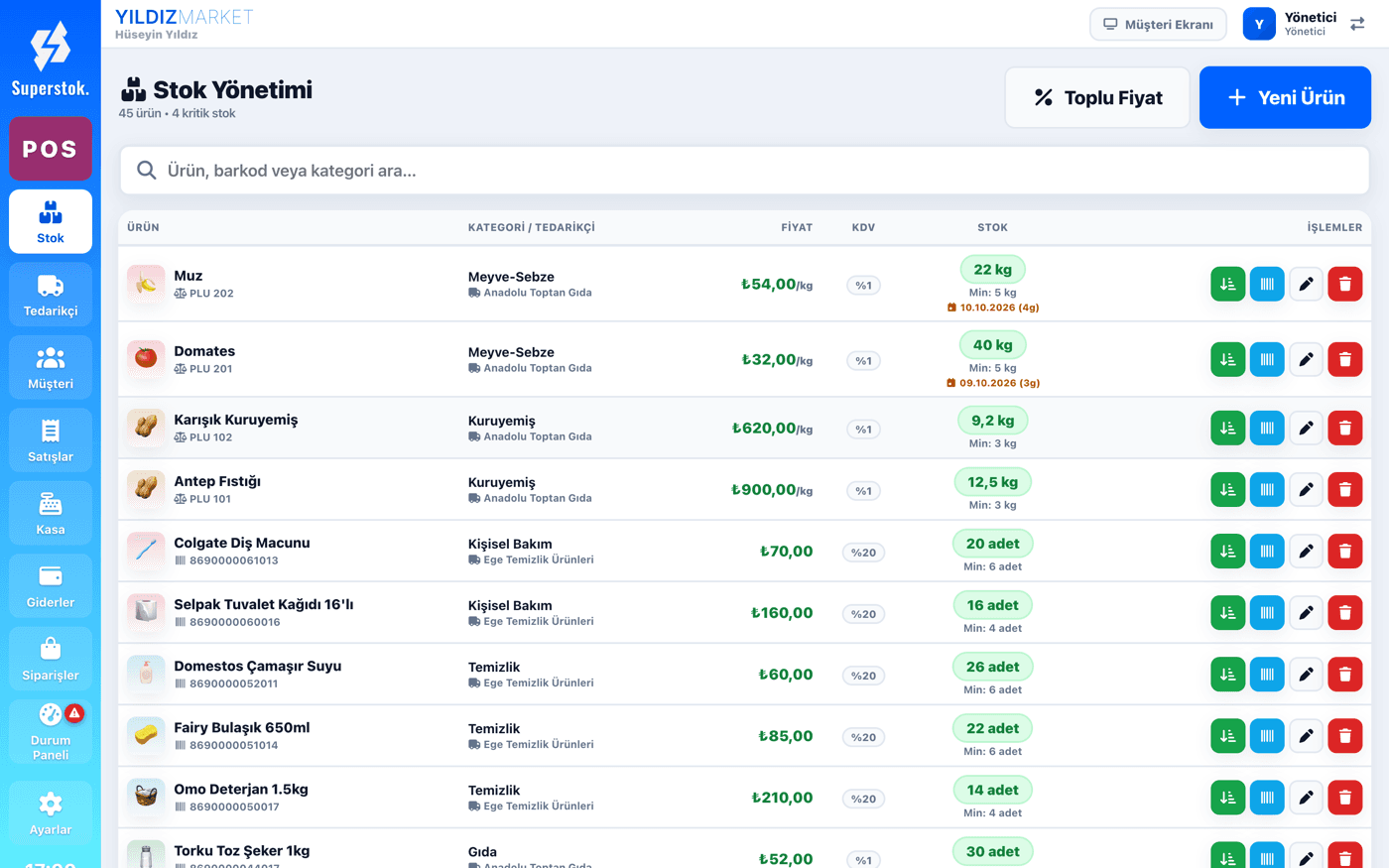Delete Fairy Bulaşık 650ml product
The height and width of the screenshot is (868, 1389).
pyautogui.click(x=1345, y=735)
